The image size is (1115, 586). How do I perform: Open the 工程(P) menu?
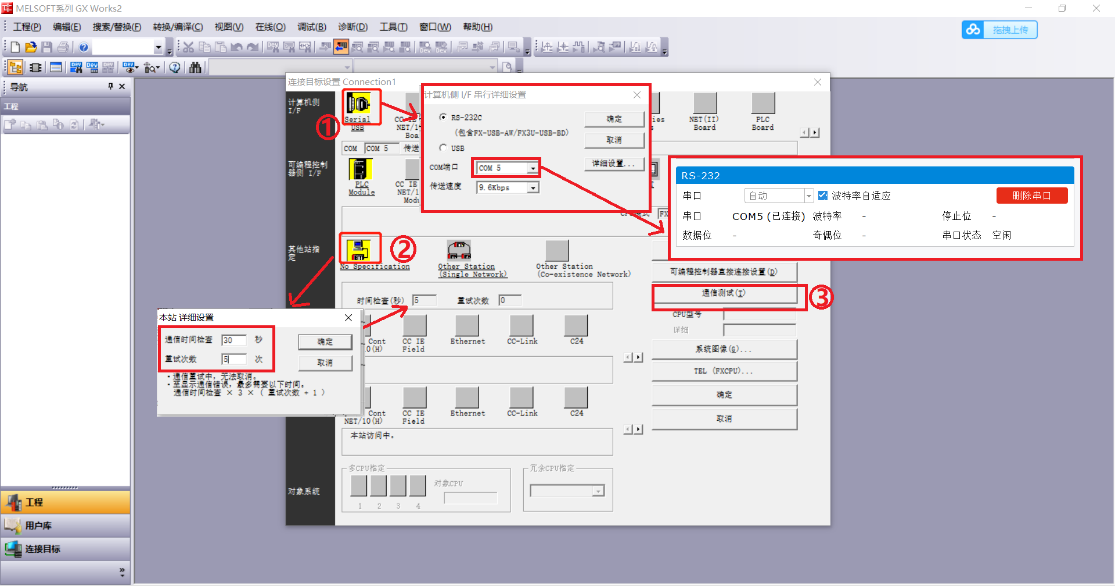pyautogui.click(x=27, y=27)
